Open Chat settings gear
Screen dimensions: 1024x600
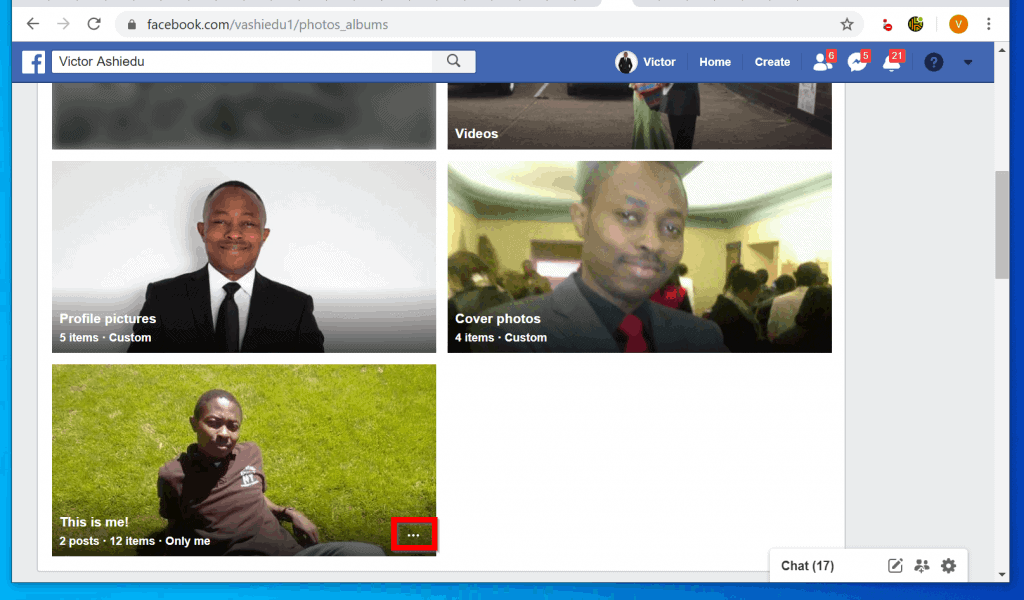pos(948,565)
